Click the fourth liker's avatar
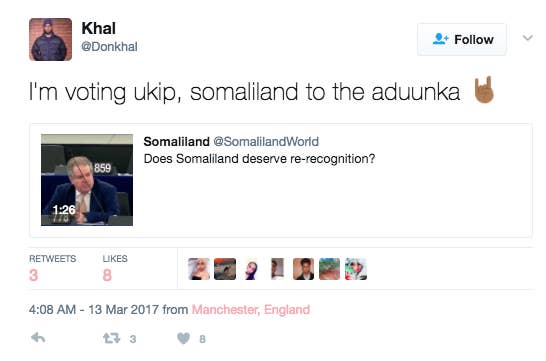Viewport: 546px width, 361px height. pyautogui.click(x=277, y=269)
